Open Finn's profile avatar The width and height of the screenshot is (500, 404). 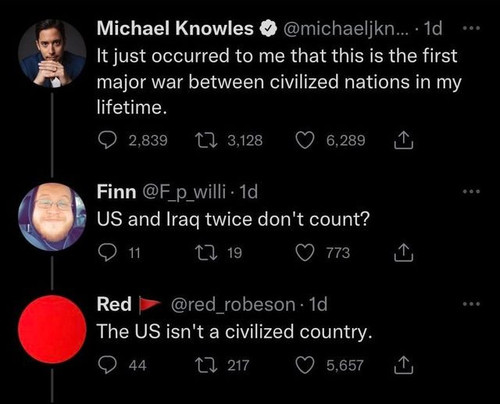tap(52, 217)
